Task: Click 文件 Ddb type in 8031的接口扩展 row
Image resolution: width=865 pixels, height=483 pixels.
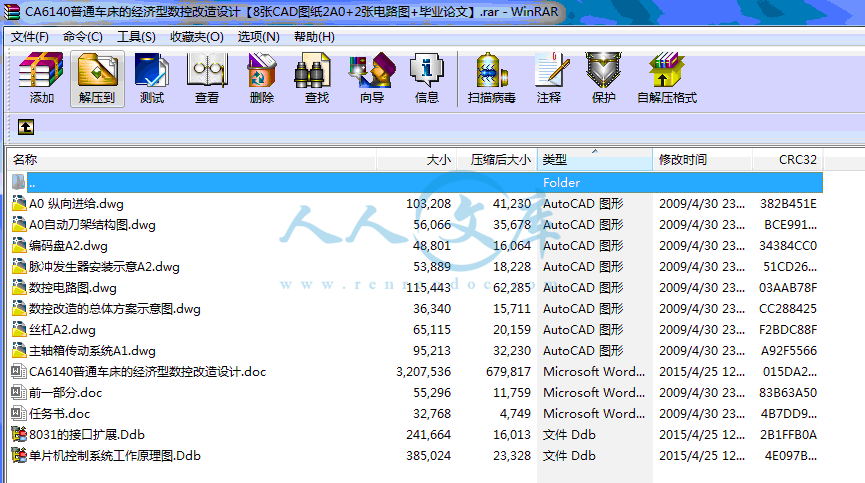Action: click(x=569, y=434)
